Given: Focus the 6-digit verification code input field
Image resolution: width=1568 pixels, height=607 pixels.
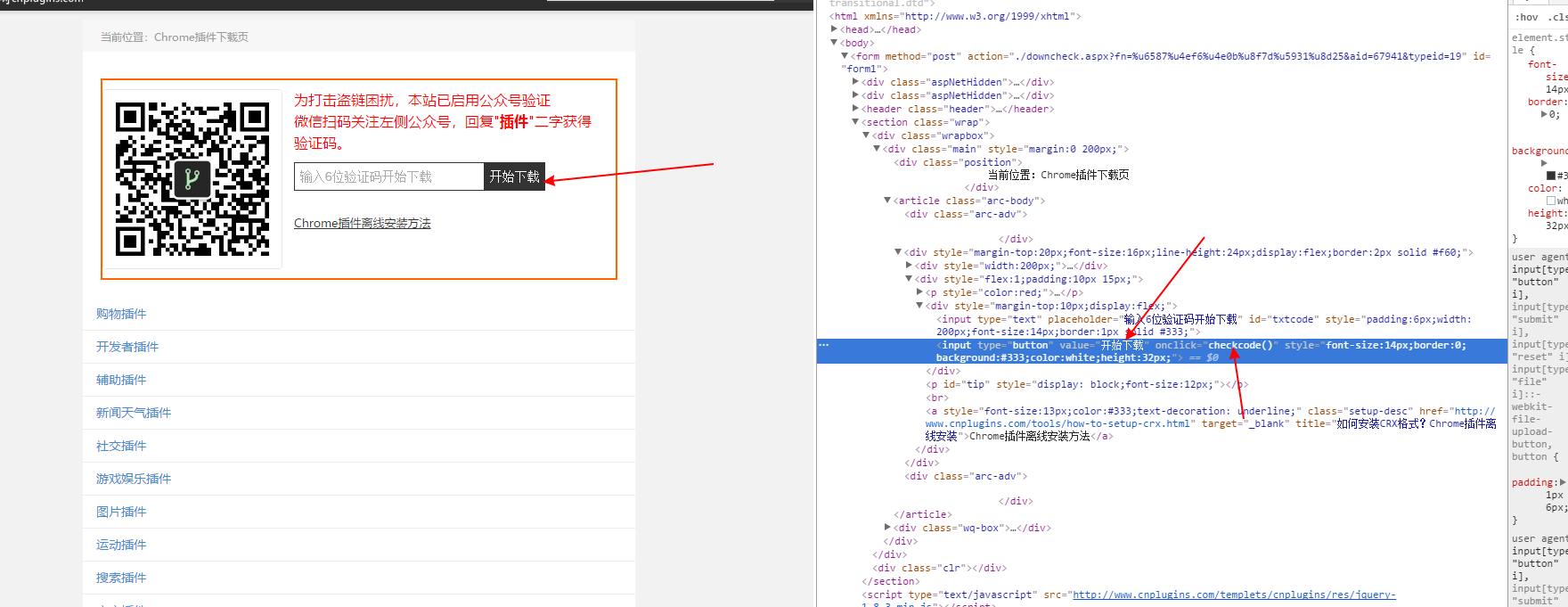Looking at the screenshot, I should pyautogui.click(x=389, y=176).
